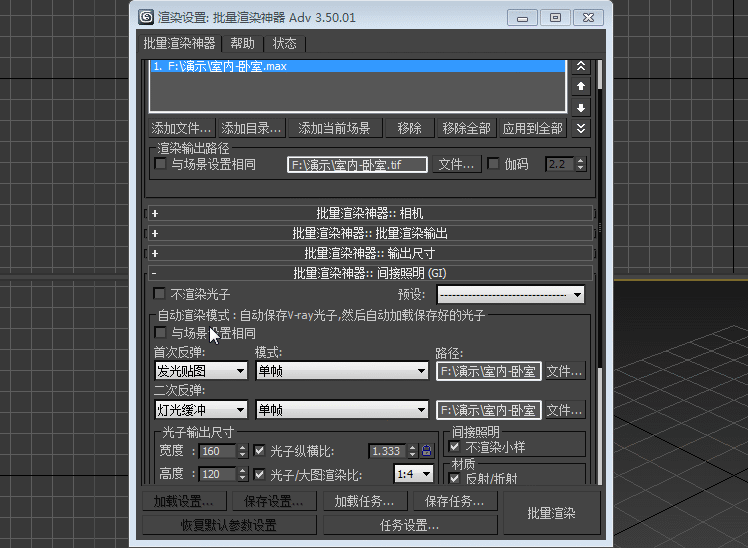Click the 保存任务... button
Screen dimensions: 748x548
(x=455, y=501)
